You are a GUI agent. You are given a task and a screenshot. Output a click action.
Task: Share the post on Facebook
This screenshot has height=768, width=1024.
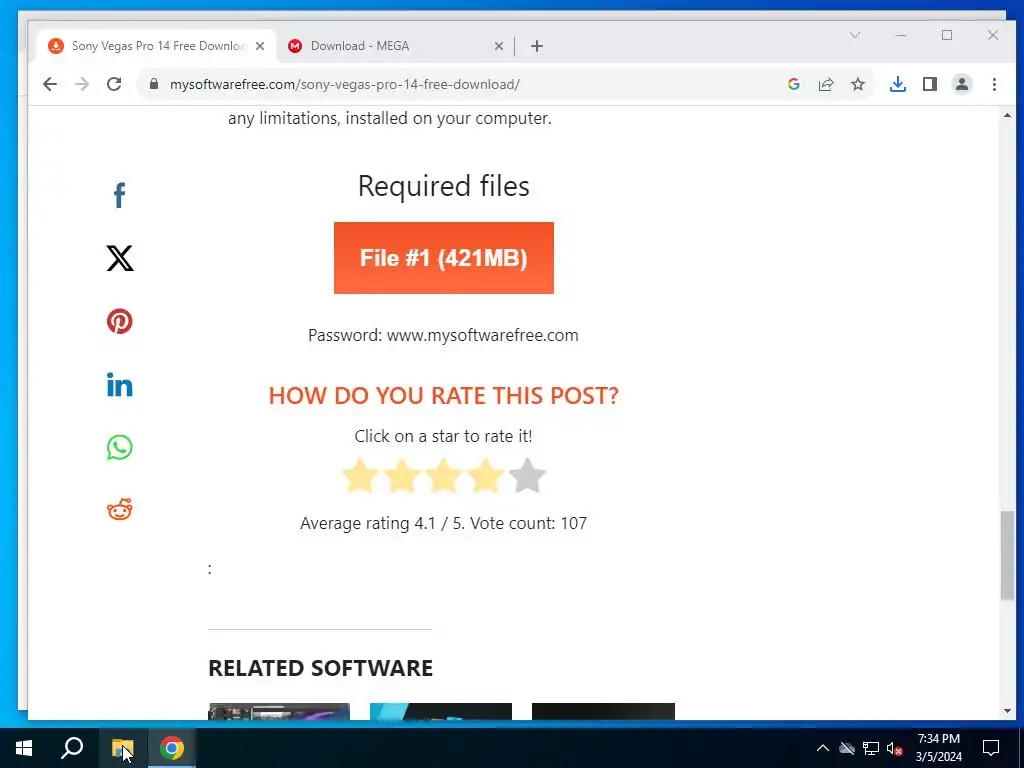(120, 195)
